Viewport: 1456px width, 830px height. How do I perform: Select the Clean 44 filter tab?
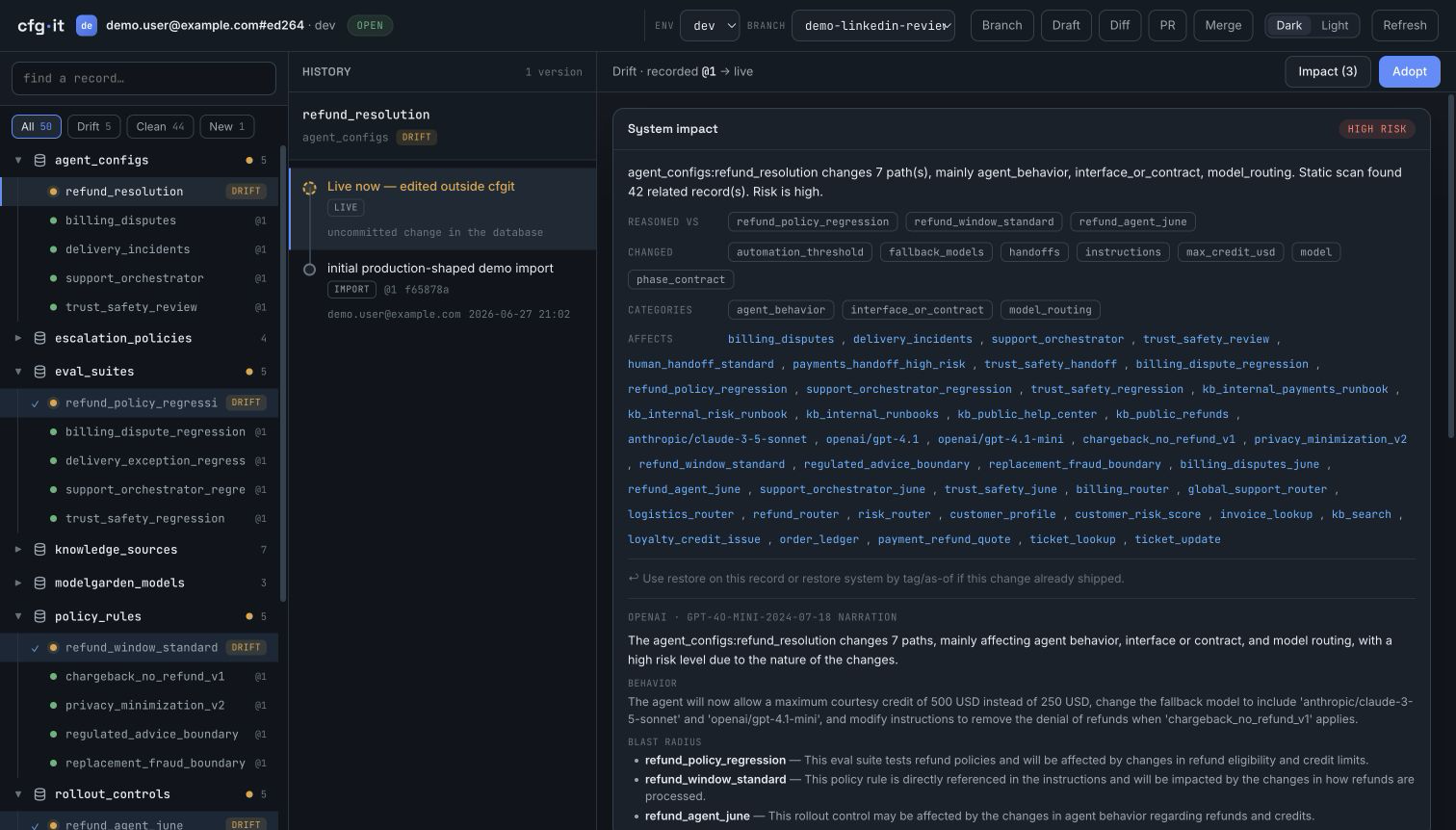[160, 126]
